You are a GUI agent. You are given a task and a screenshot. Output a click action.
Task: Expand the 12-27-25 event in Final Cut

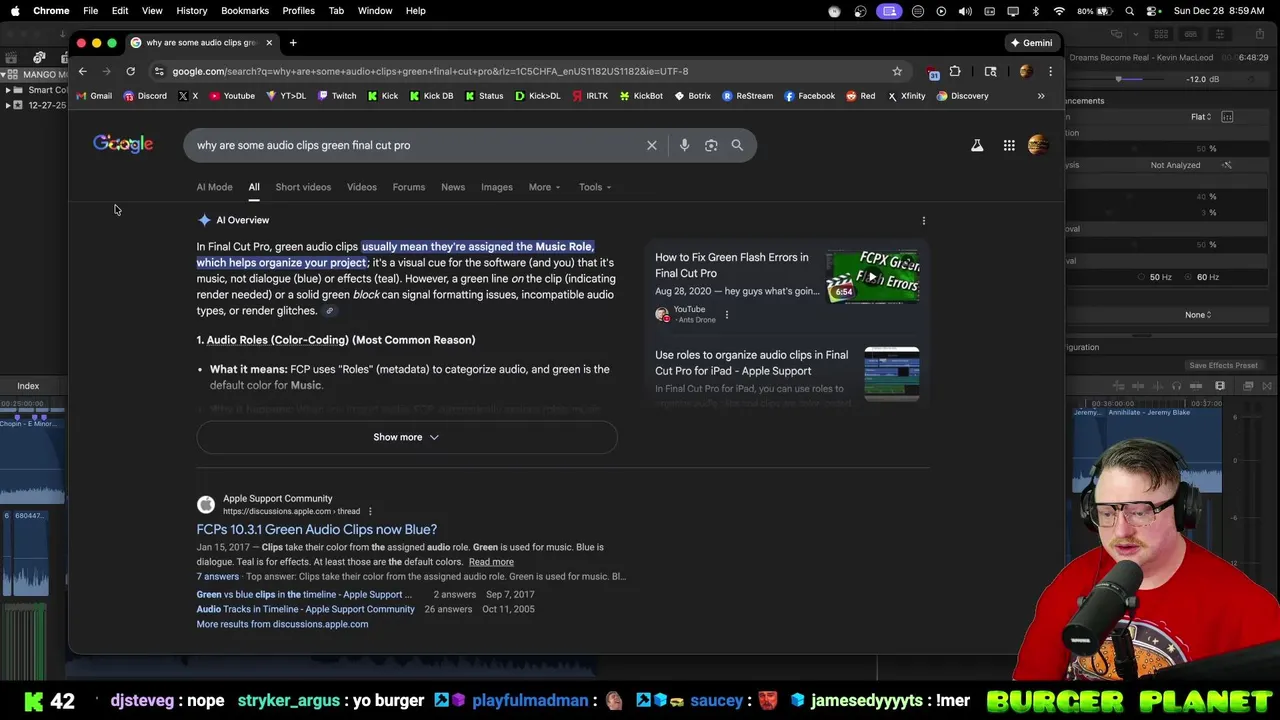click(8, 105)
